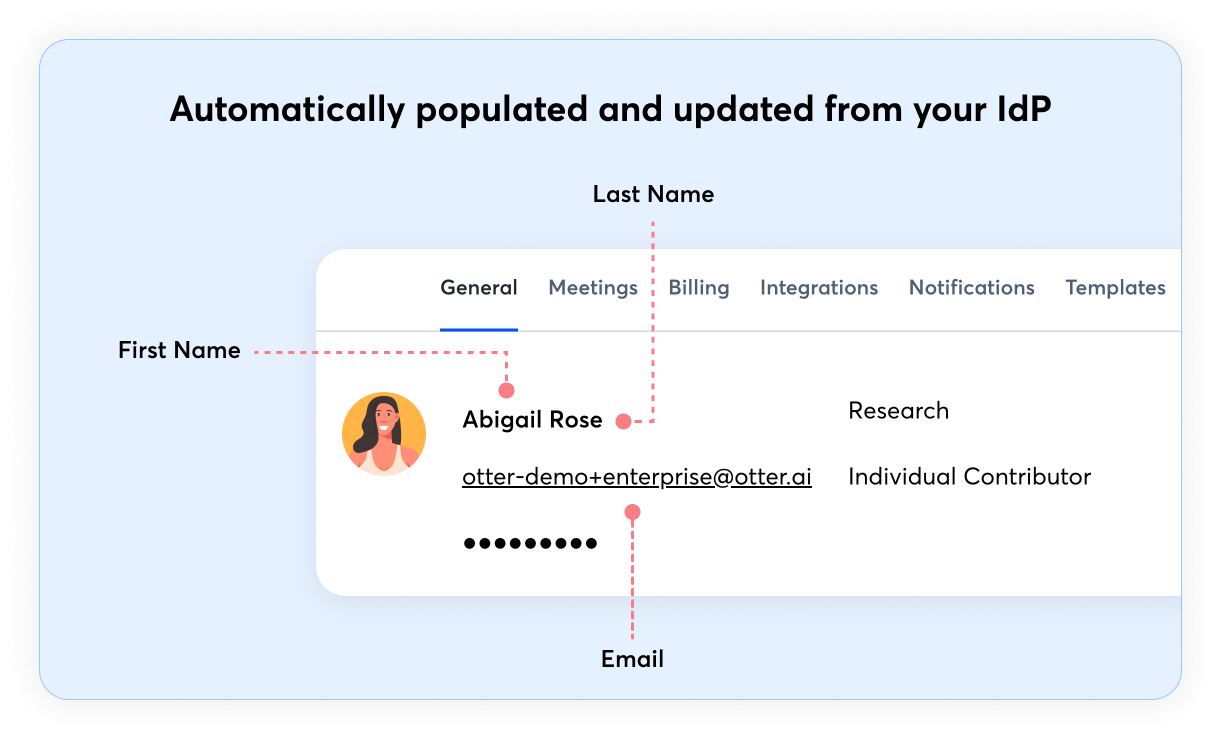The height and width of the screenshot is (739, 1221).
Task: Go to the Billing tab
Action: [x=699, y=288]
